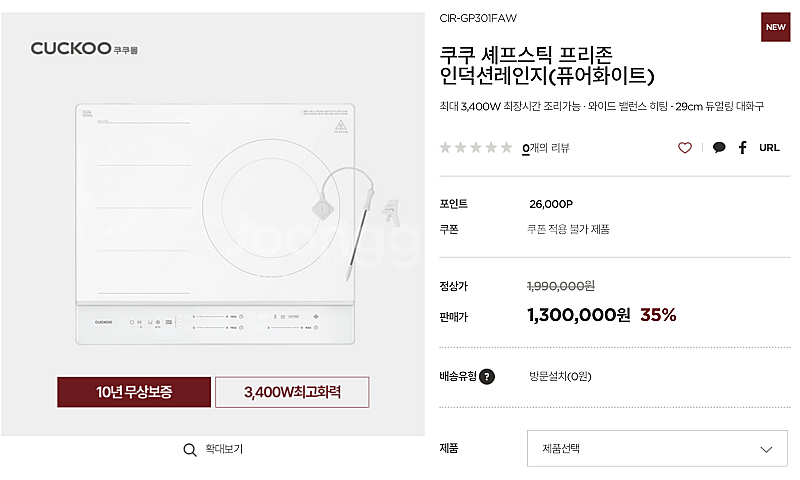
Task: Click the first rating star
Action: click(x=447, y=148)
